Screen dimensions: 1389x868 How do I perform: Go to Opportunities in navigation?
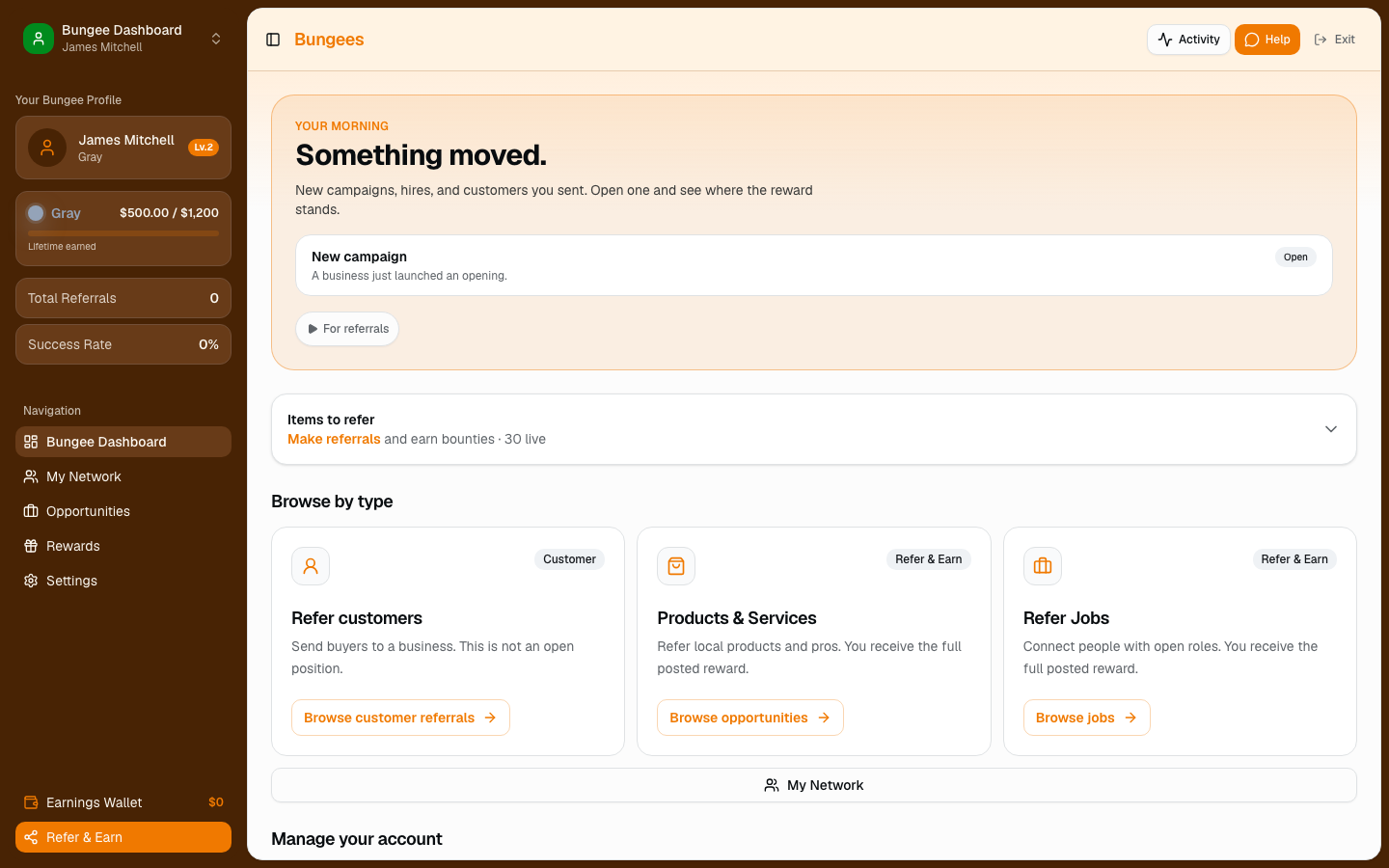click(x=123, y=511)
